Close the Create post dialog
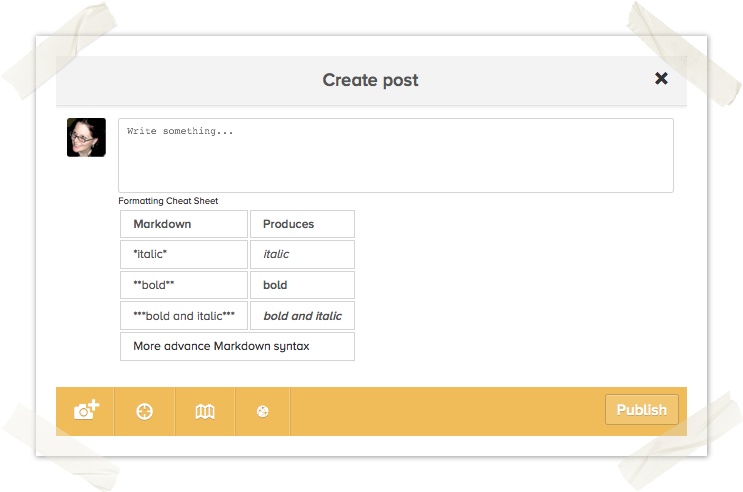The image size is (743, 492). pyautogui.click(x=661, y=79)
